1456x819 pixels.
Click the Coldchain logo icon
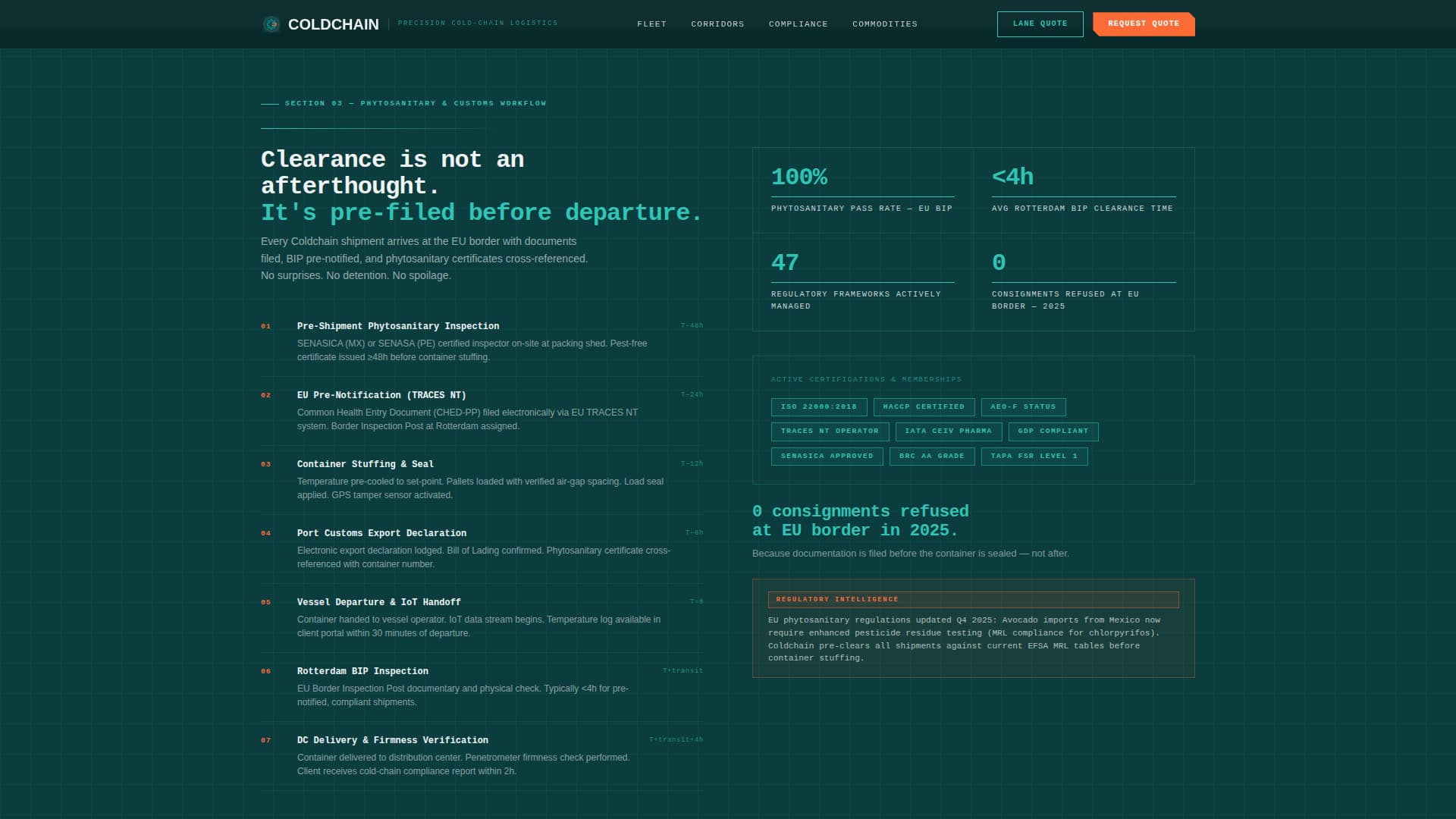pyautogui.click(x=271, y=24)
